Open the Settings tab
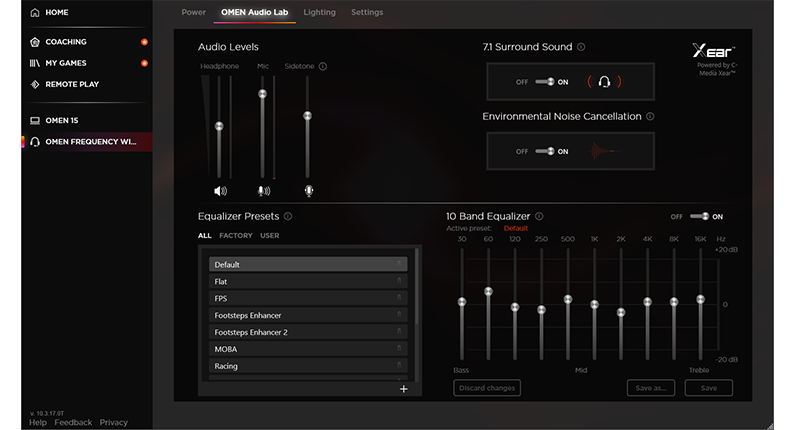 [367, 12]
